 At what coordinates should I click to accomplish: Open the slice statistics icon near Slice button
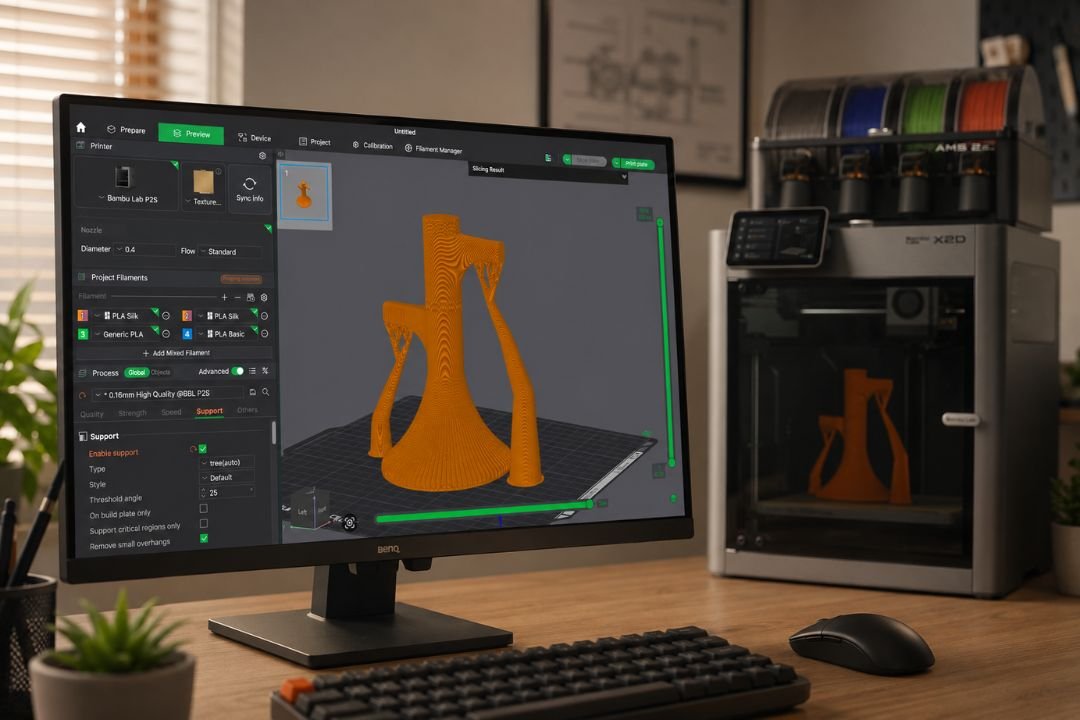(548, 158)
